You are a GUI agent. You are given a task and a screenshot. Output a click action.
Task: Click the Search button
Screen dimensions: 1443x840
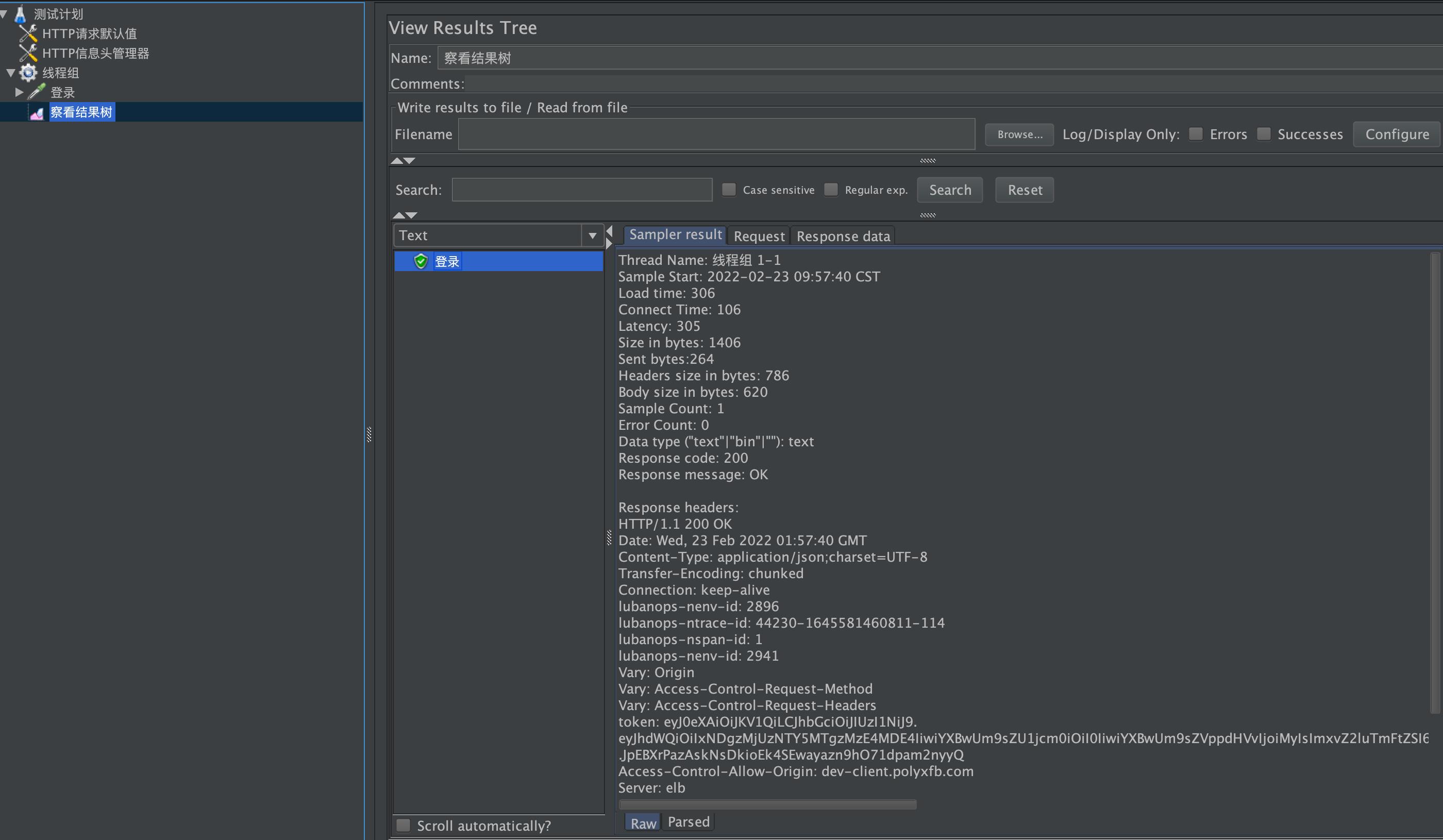[950, 190]
